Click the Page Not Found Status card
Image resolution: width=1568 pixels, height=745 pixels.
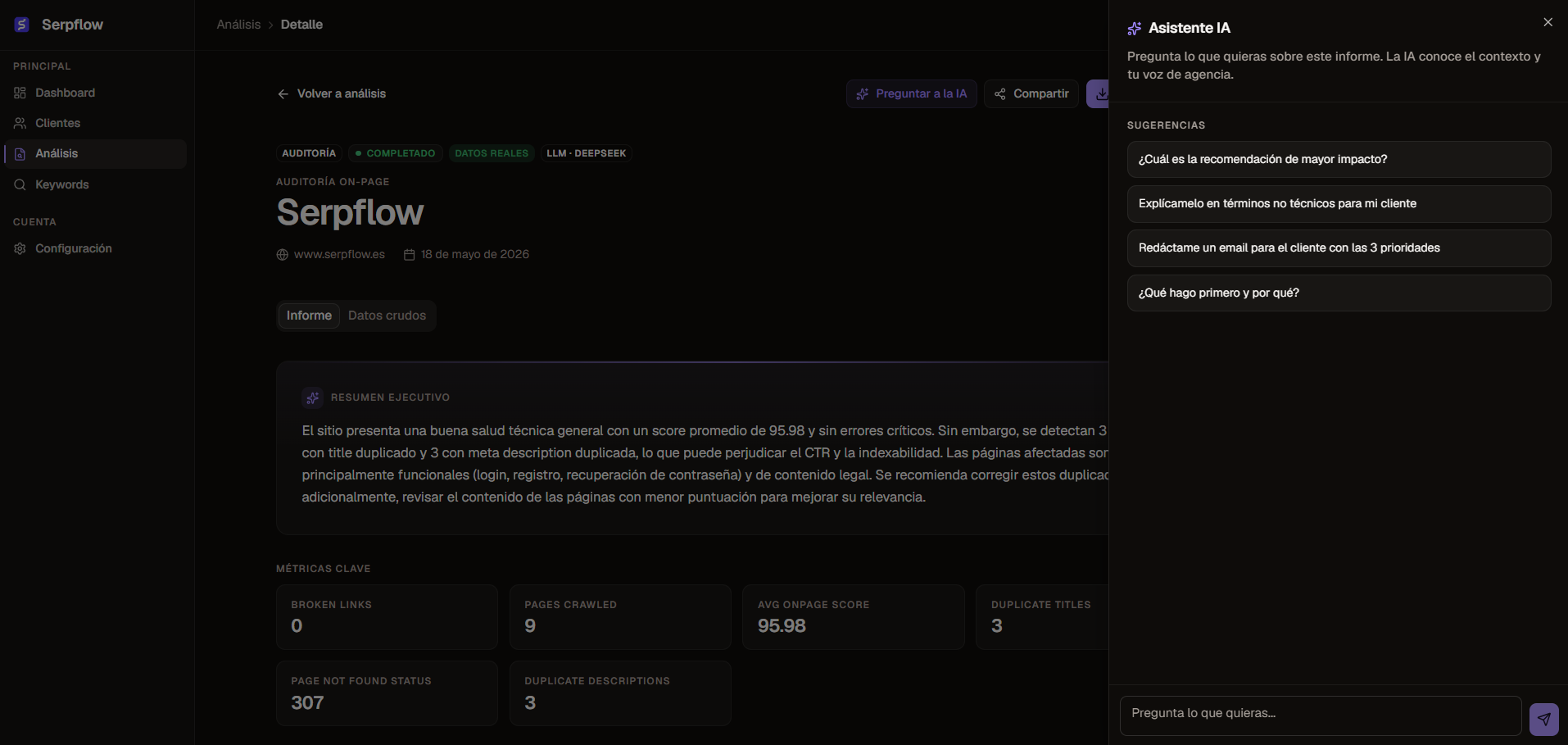click(x=387, y=693)
